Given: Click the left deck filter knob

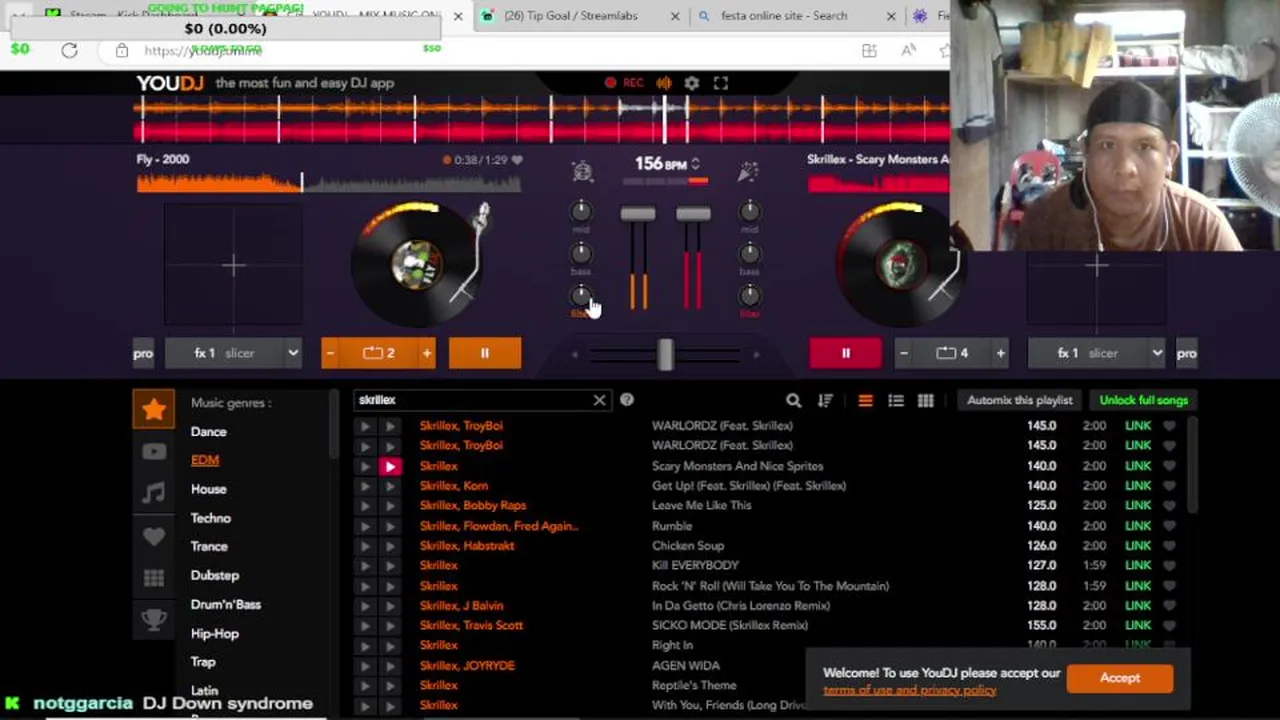Looking at the screenshot, I should click(581, 295).
